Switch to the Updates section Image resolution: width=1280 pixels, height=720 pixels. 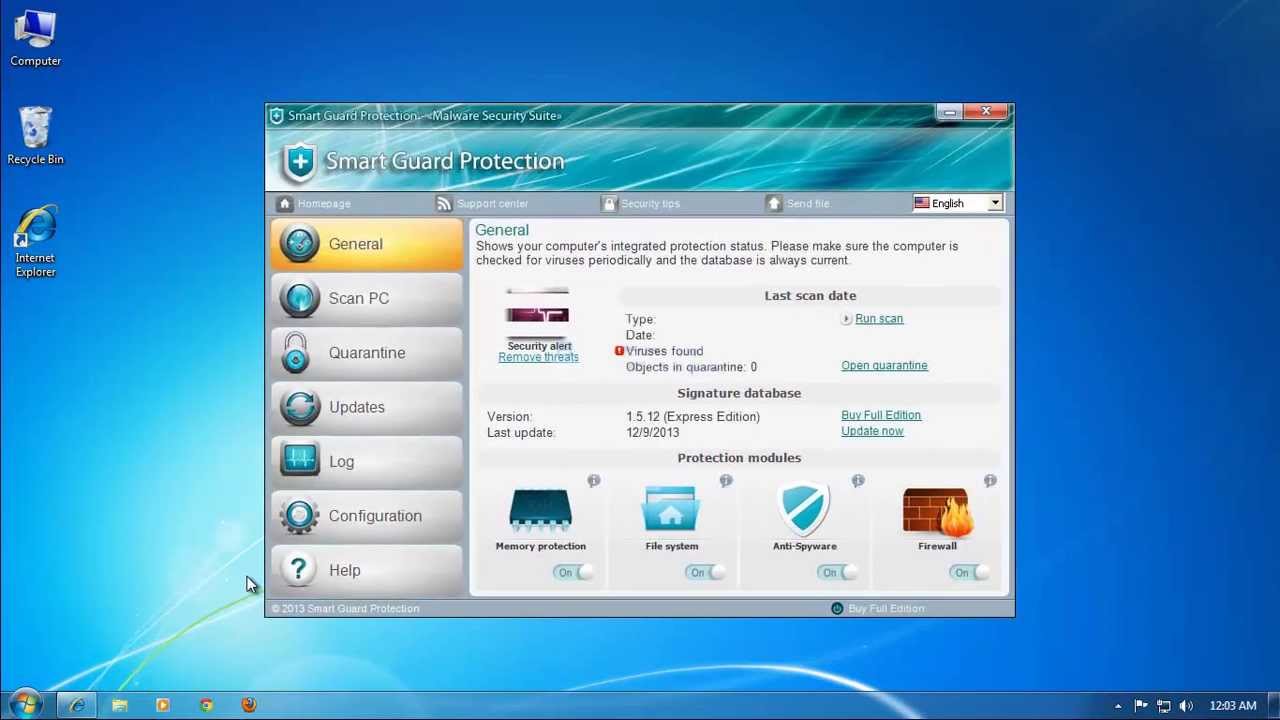coord(366,407)
